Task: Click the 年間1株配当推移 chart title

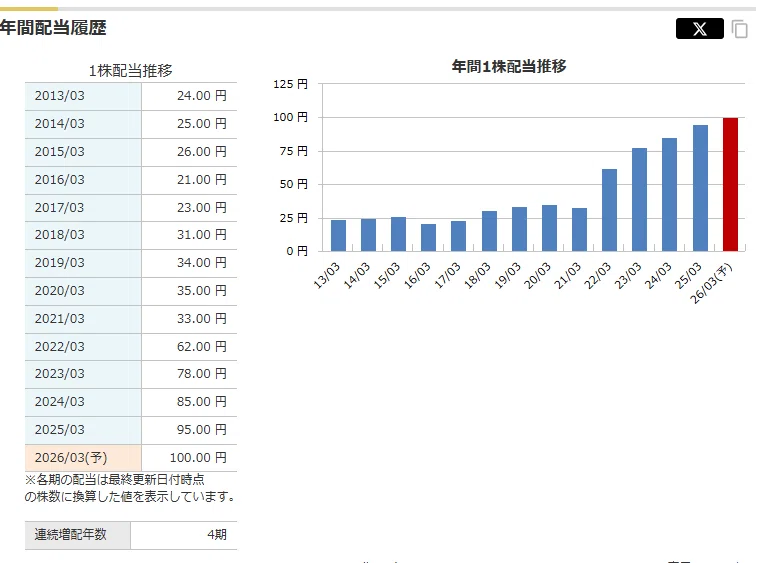Action: (509, 66)
